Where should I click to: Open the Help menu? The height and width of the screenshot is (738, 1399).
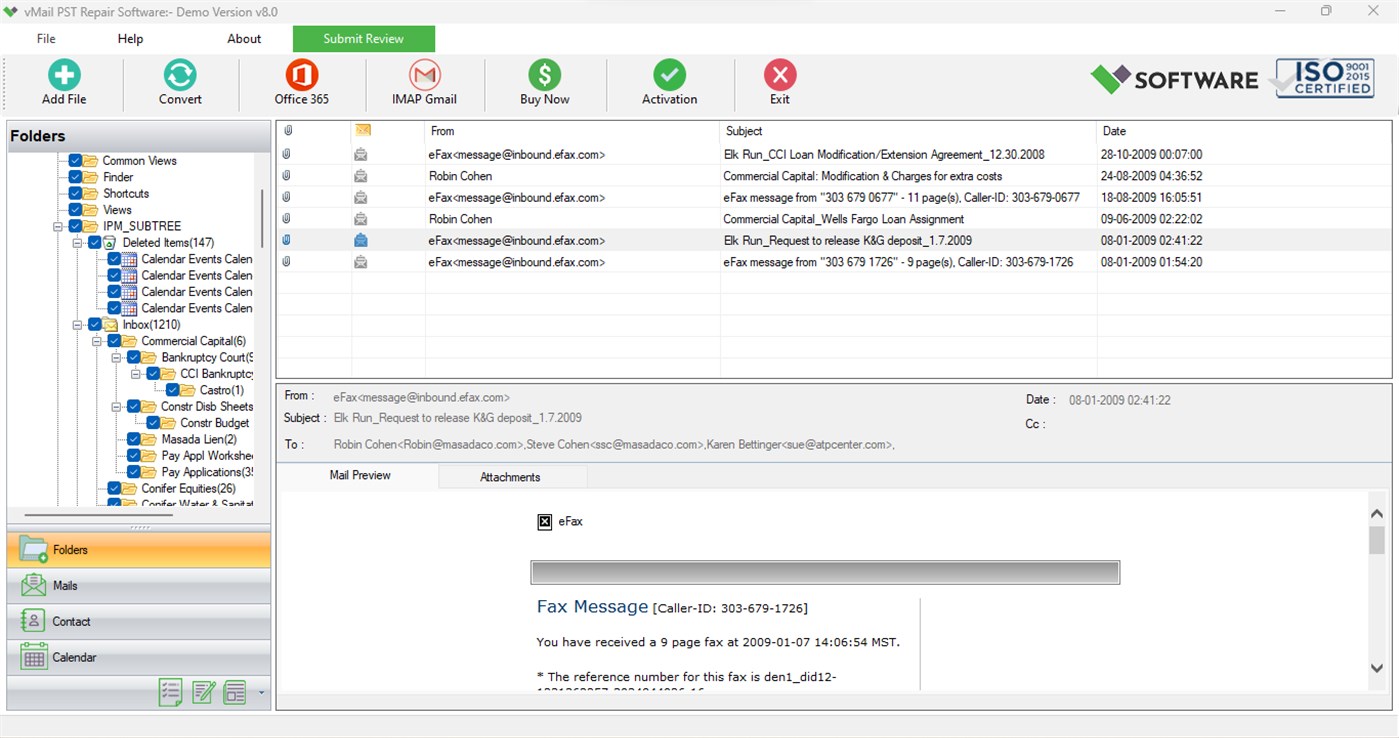(129, 38)
